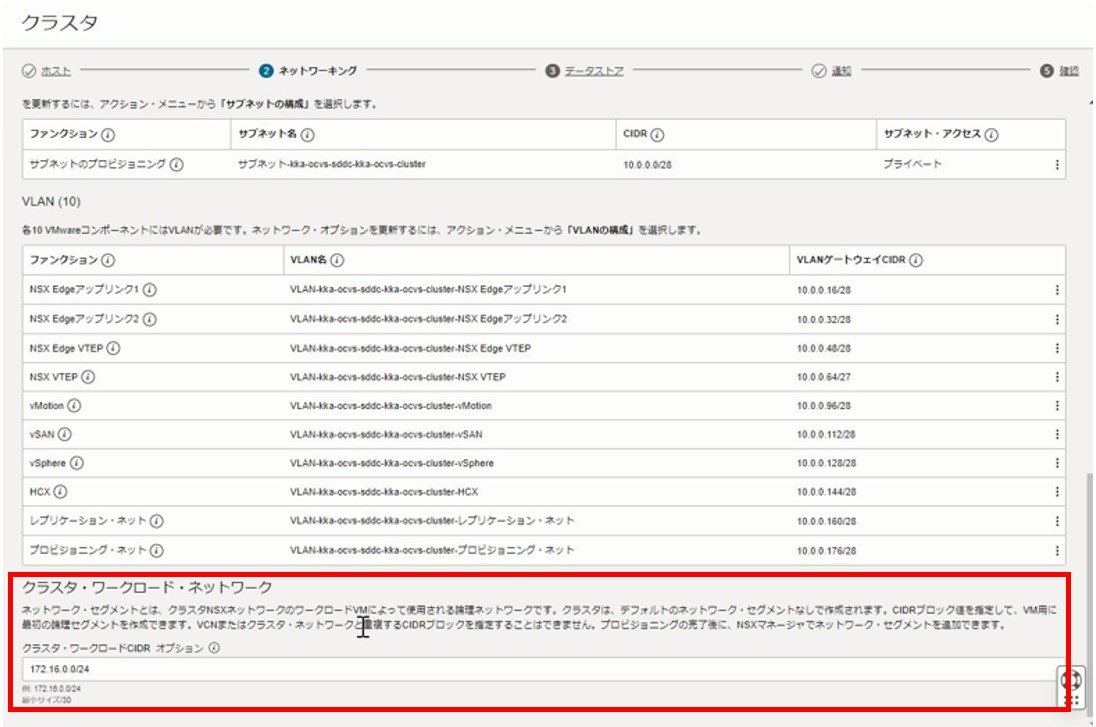Open actions menu for プロビジョニング・ネット row
Image resolution: width=1096 pixels, height=727 pixels.
pyautogui.click(x=1057, y=551)
